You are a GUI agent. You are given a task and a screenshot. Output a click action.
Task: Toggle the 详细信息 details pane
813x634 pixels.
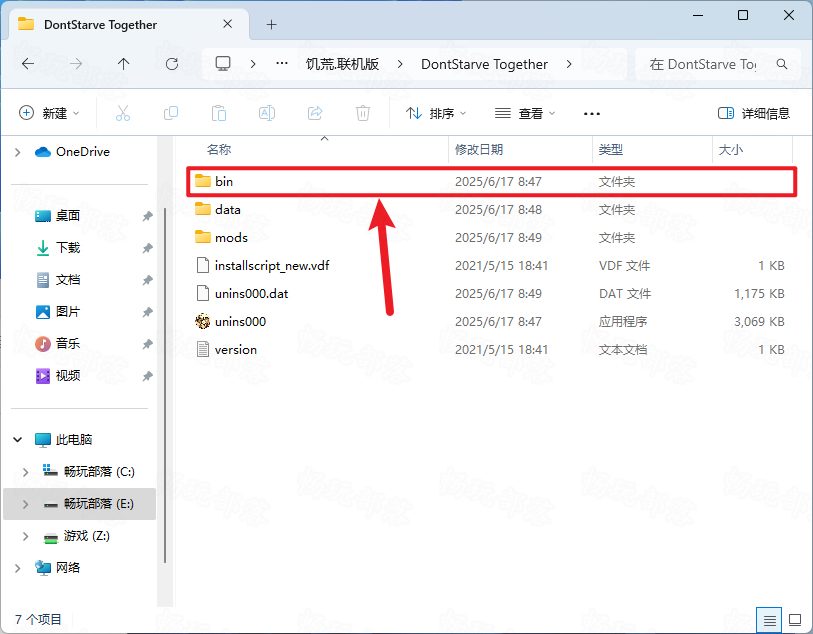click(x=754, y=113)
